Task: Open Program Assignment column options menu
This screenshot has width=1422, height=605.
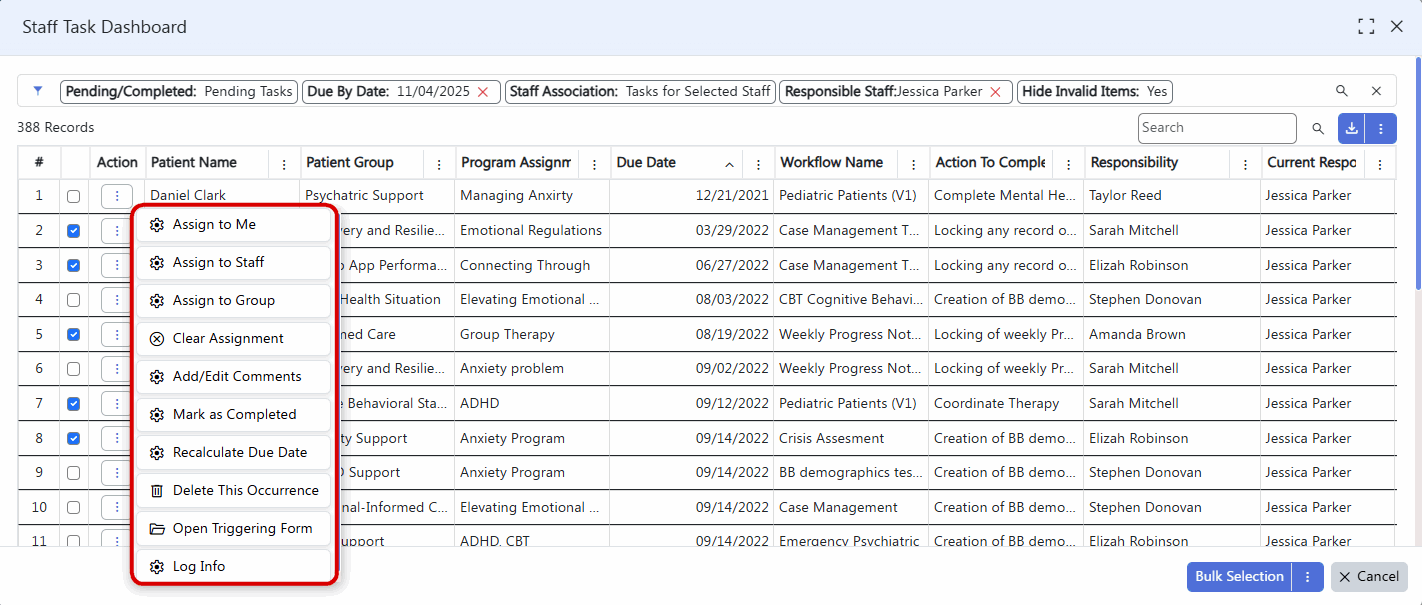Action: (595, 164)
